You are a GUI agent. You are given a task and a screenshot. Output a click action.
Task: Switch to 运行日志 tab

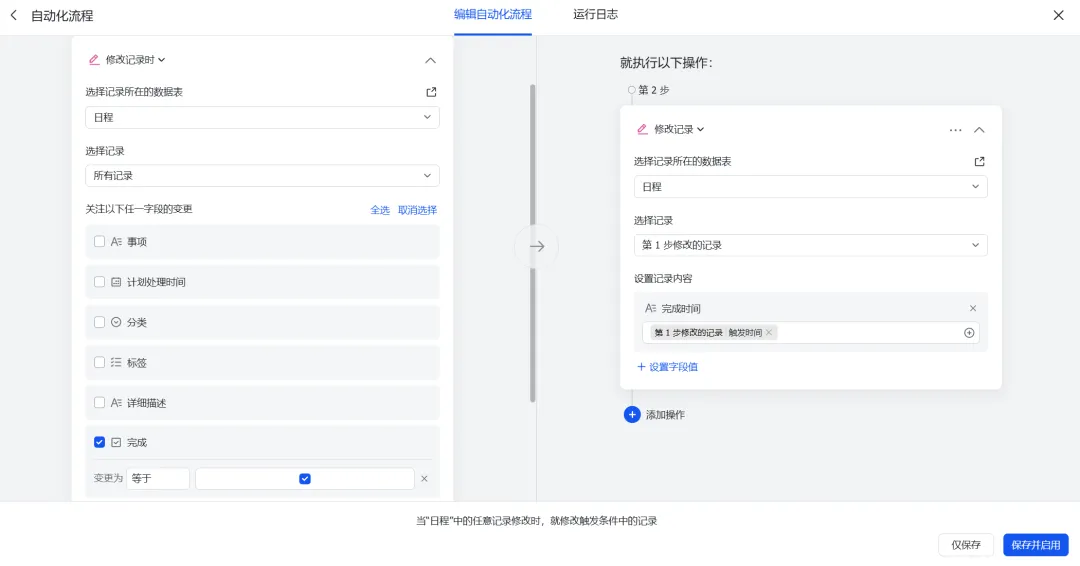tap(596, 14)
